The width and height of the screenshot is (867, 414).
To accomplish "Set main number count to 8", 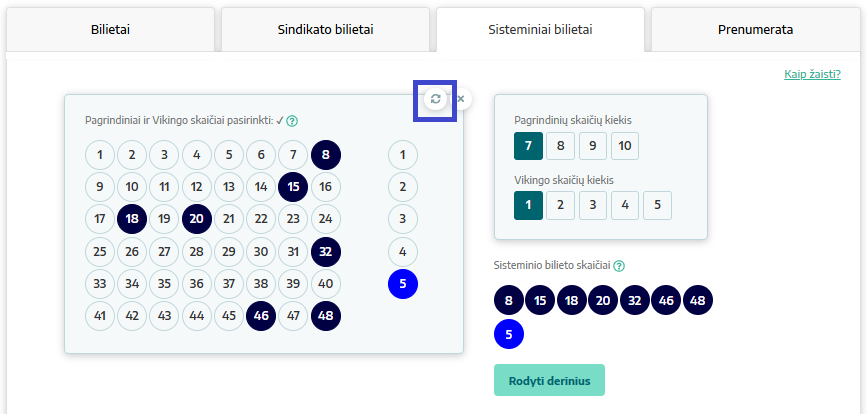I will 560,146.
